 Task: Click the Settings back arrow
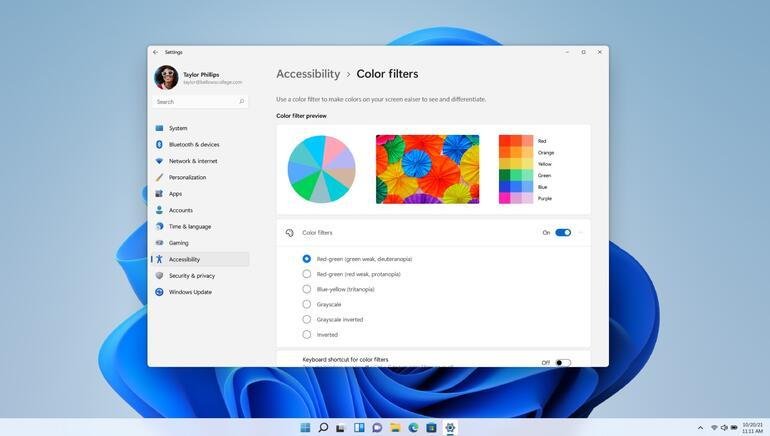coord(156,52)
